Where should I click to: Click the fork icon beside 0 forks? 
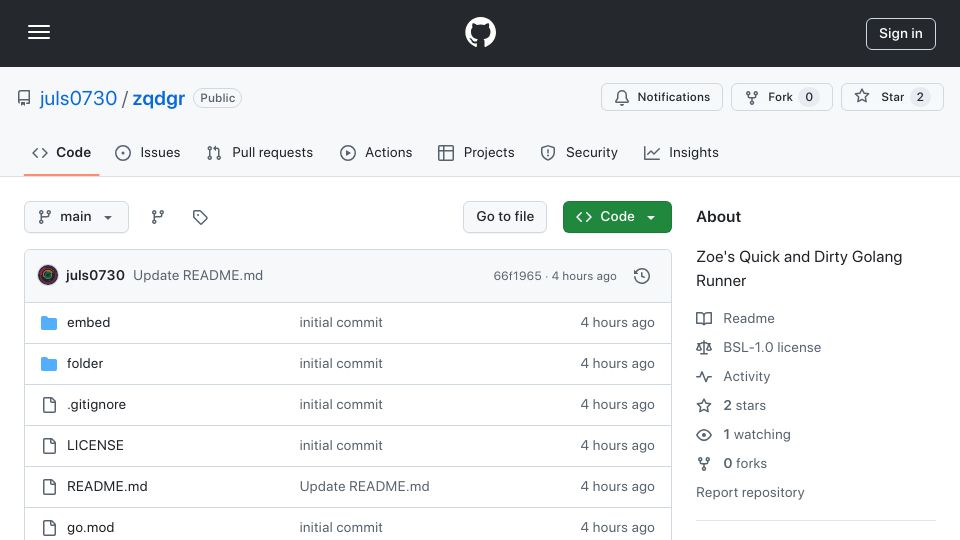coord(704,464)
